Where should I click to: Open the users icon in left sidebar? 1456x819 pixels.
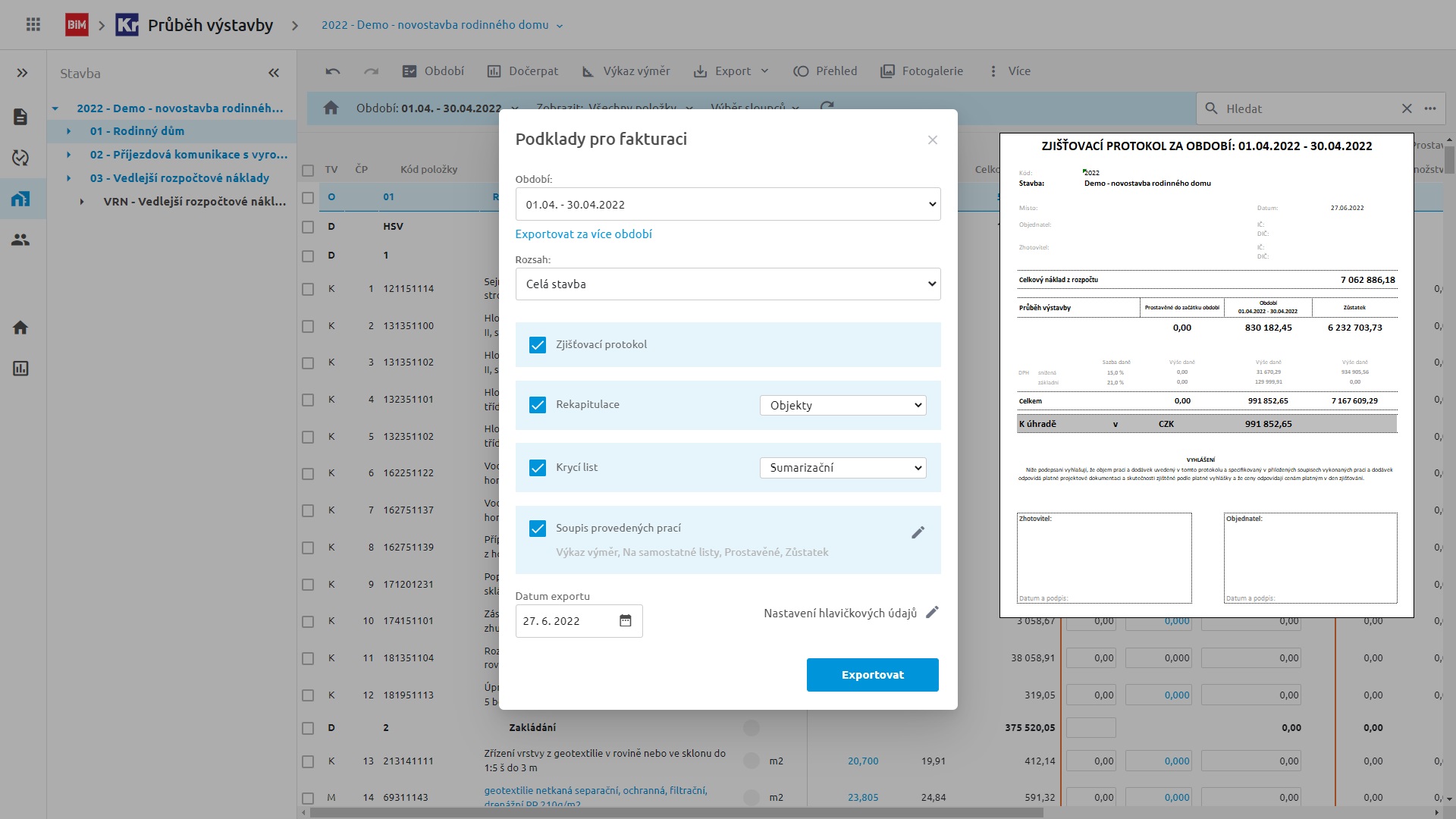(20, 240)
